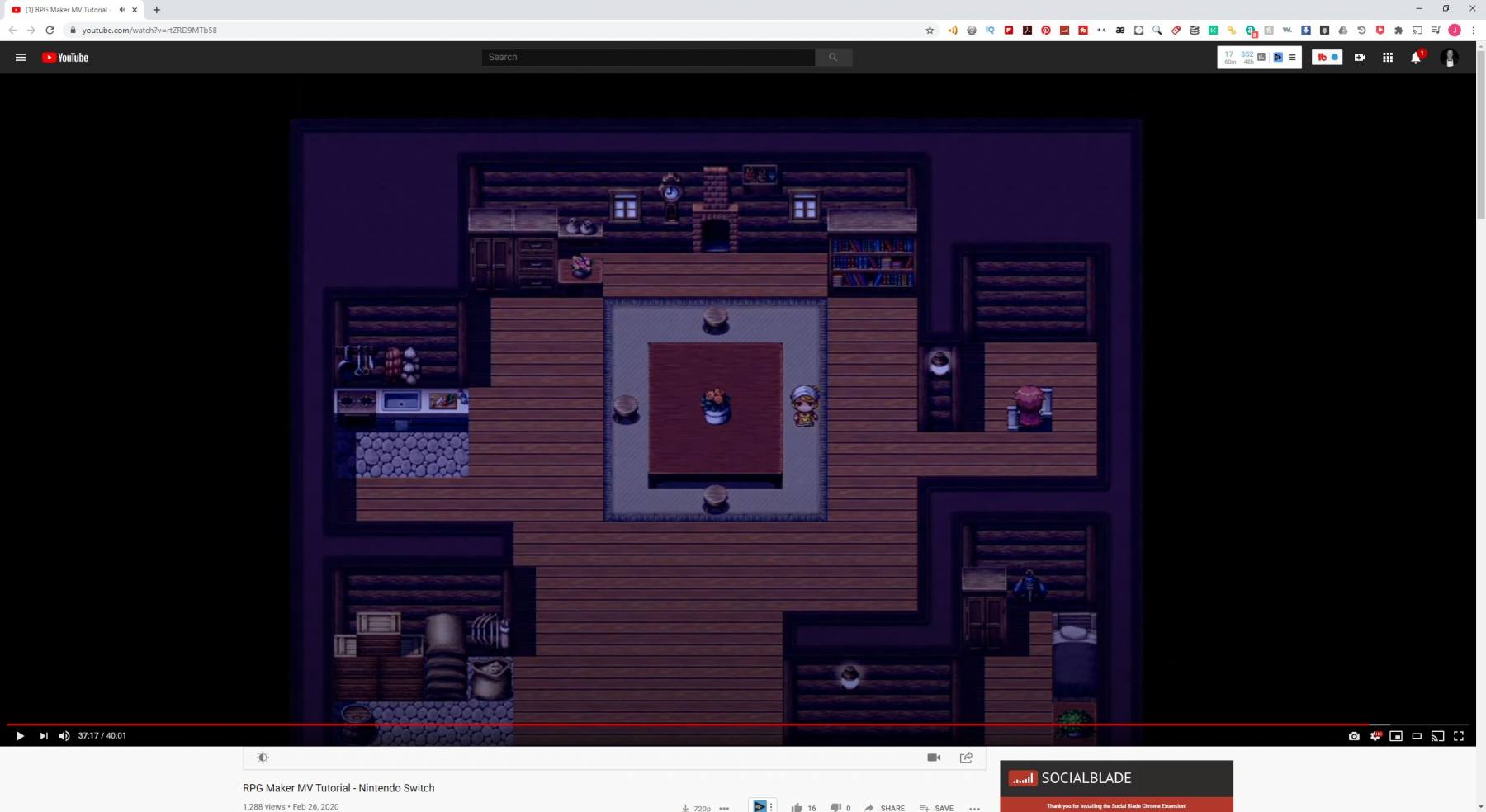Open the Chrome three-dot menu

pyautogui.click(x=1474, y=31)
